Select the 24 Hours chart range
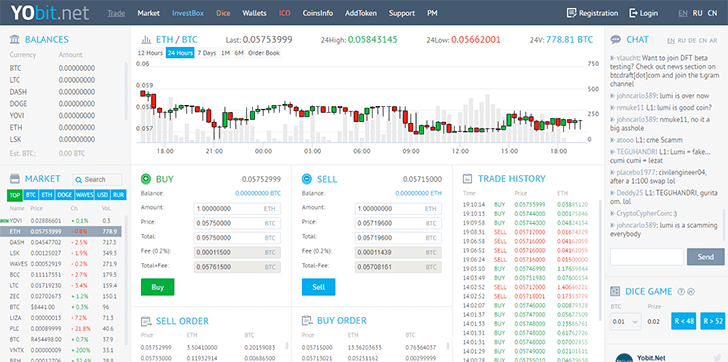The height and width of the screenshot is (362, 728). coord(180,53)
